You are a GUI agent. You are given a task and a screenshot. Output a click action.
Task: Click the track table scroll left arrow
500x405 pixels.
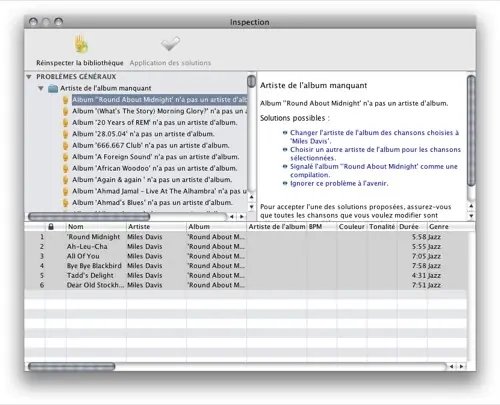pyautogui.click(x=452, y=367)
